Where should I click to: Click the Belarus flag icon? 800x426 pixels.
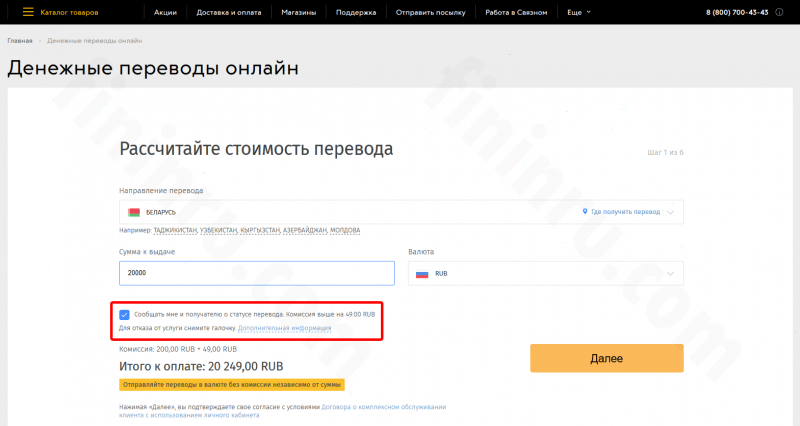click(x=134, y=212)
